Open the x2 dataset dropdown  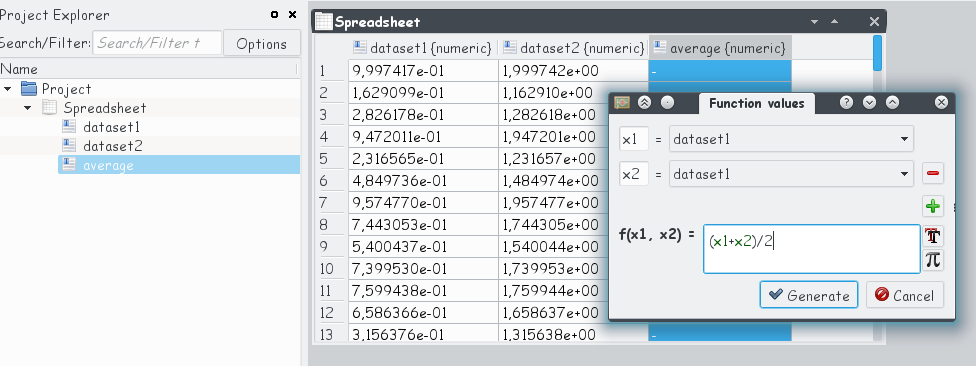pos(791,174)
